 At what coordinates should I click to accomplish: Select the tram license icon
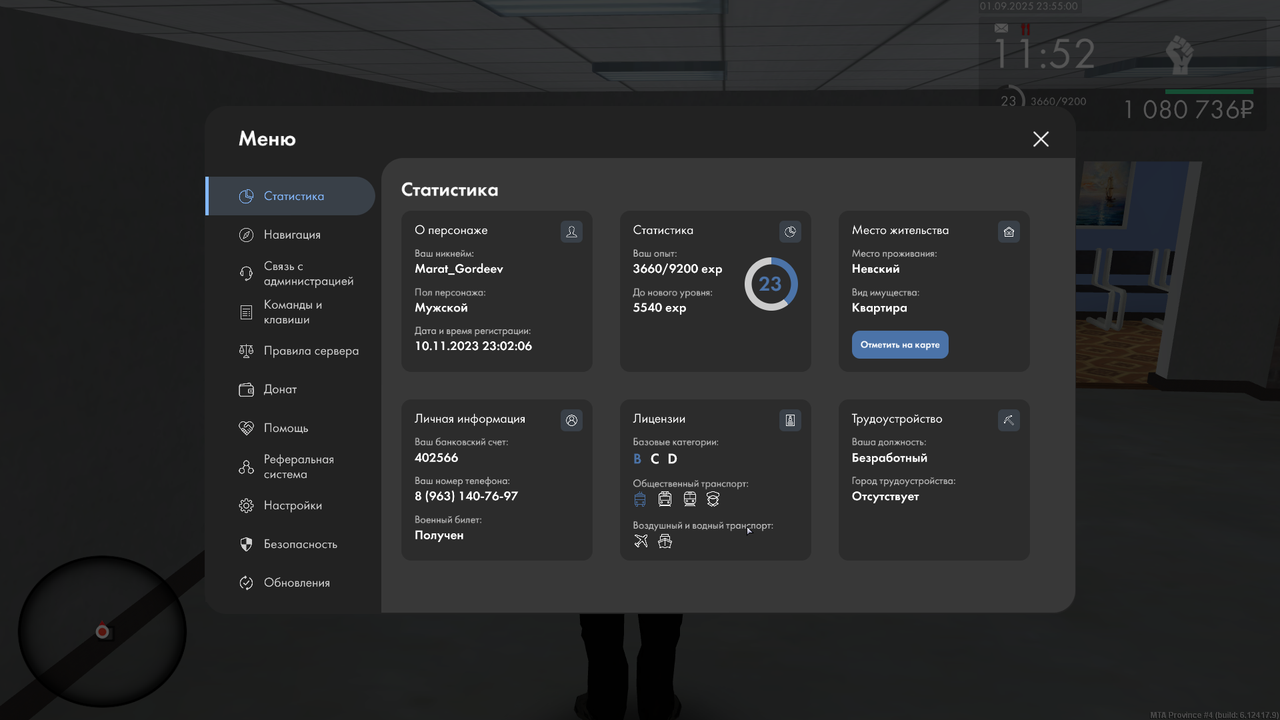click(x=689, y=499)
